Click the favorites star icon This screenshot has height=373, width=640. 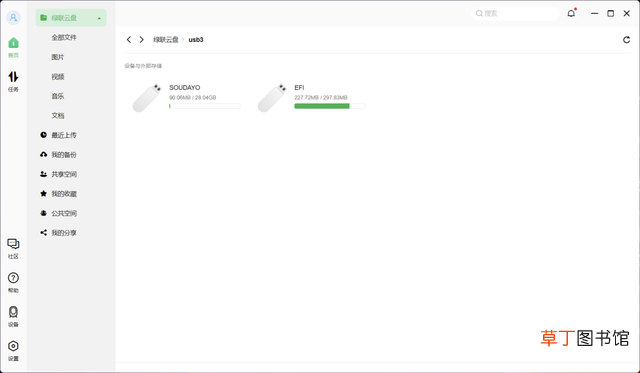43,193
